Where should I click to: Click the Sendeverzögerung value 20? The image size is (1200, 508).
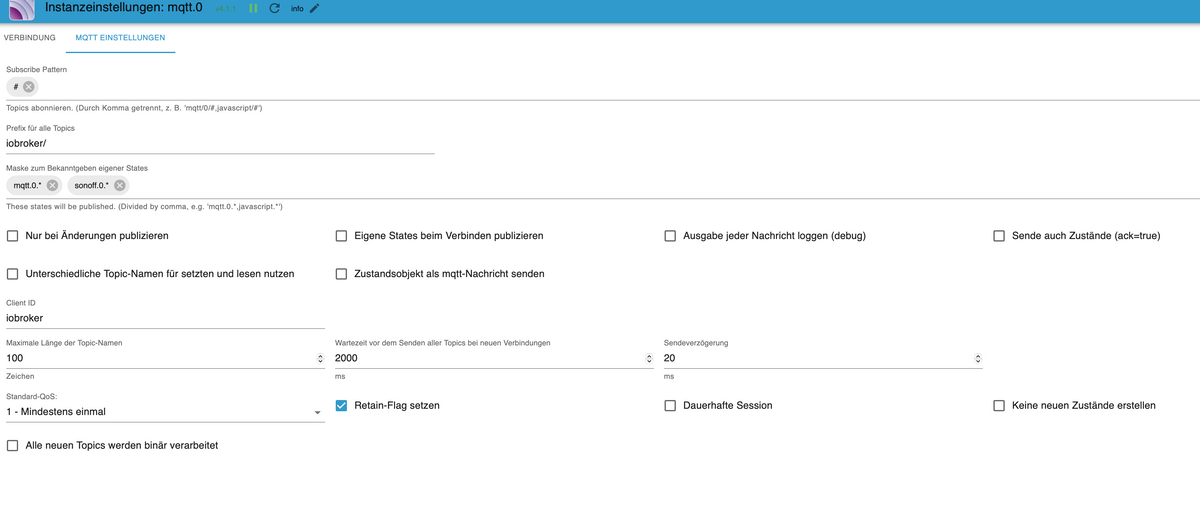coord(670,358)
